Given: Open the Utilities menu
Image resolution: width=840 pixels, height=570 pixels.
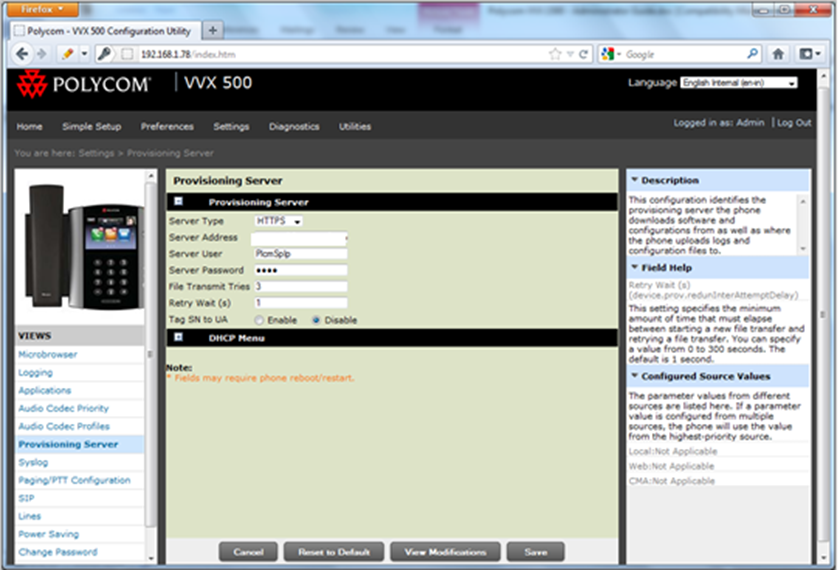Looking at the screenshot, I should (x=355, y=126).
